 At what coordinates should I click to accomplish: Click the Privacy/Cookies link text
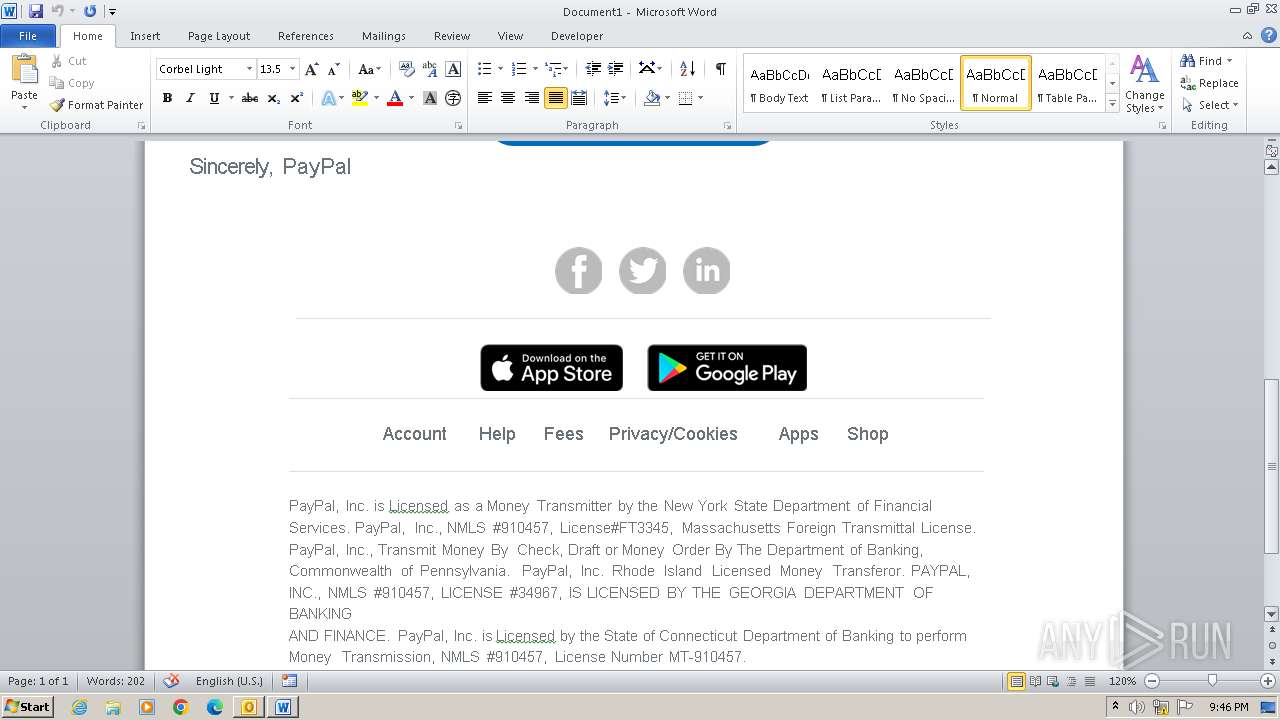click(673, 434)
